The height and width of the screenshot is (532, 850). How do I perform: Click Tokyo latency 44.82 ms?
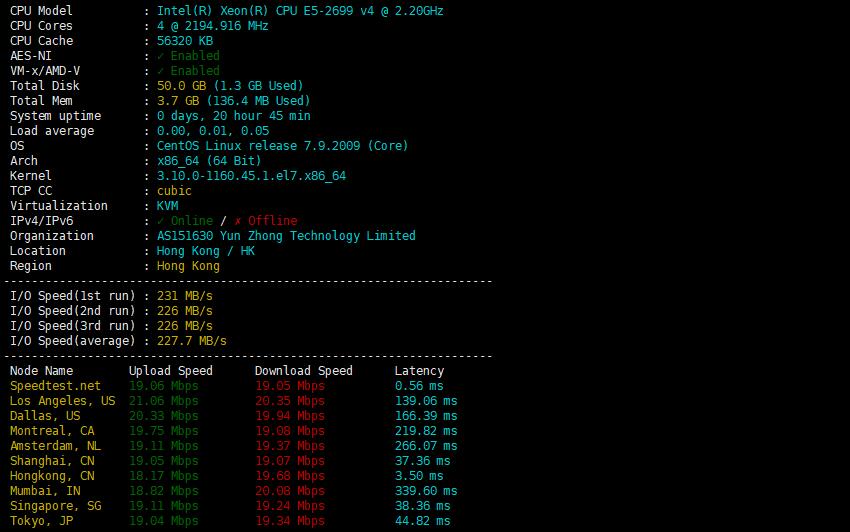[x=422, y=521]
